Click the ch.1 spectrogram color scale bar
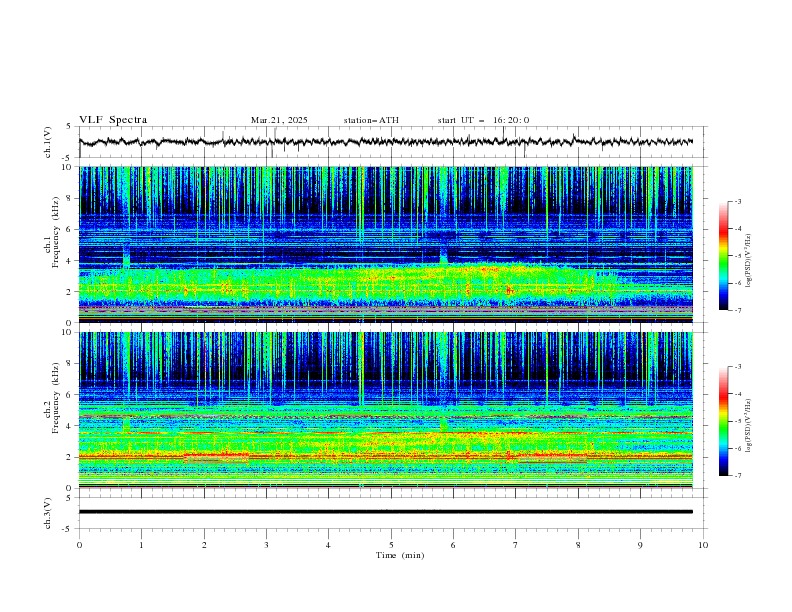The image size is (792, 612). 723,255
